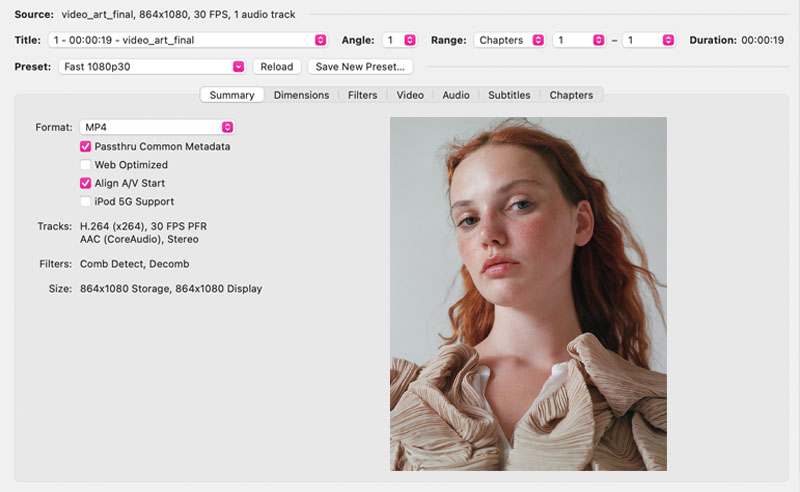This screenshot has height=492, width=800.
Task: Open the Title dropdown
Action: (x=188, y=40)
